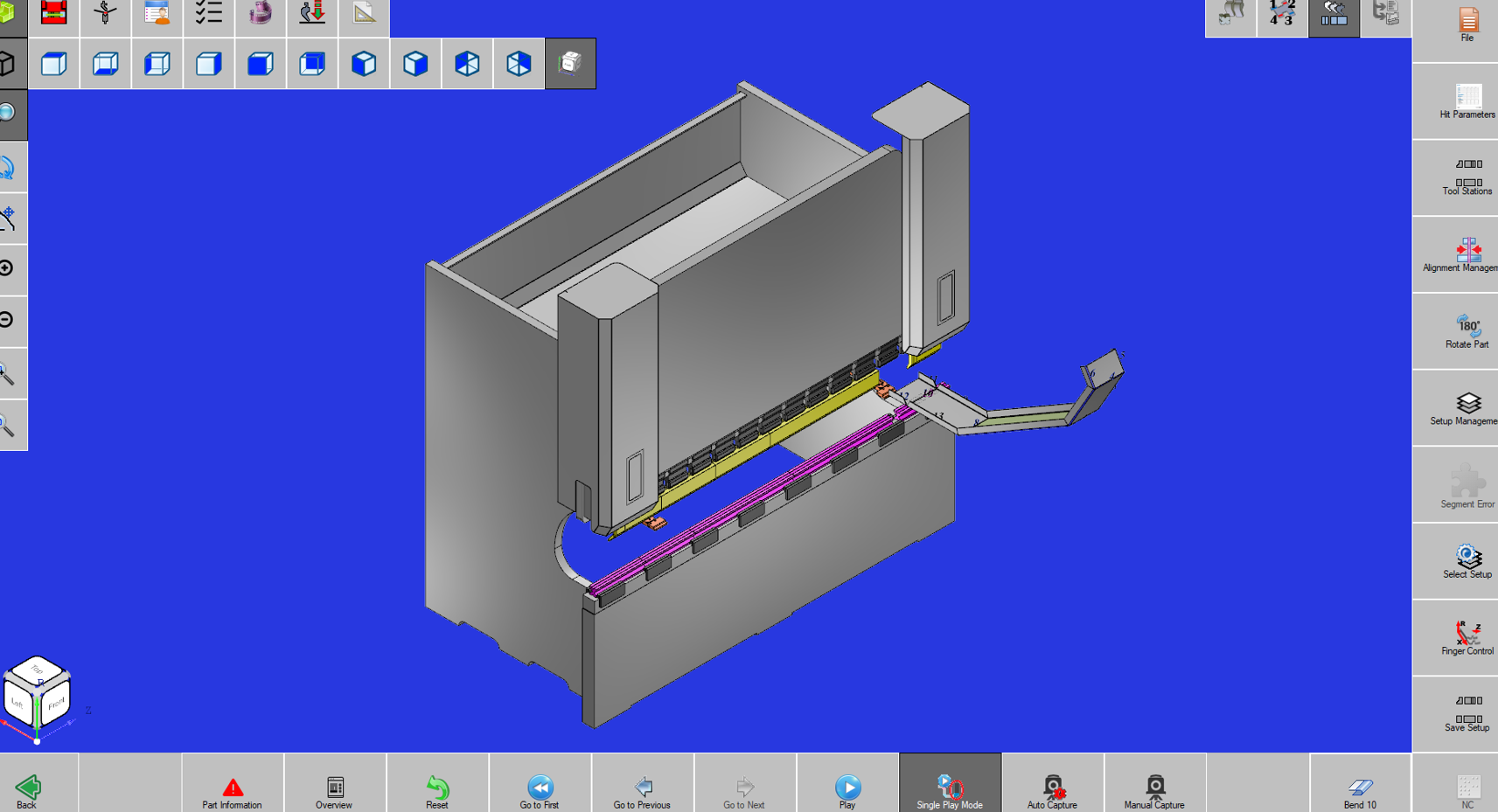Toggle Auto Capture
1498x812 pixels.
tap(1052, 790)
